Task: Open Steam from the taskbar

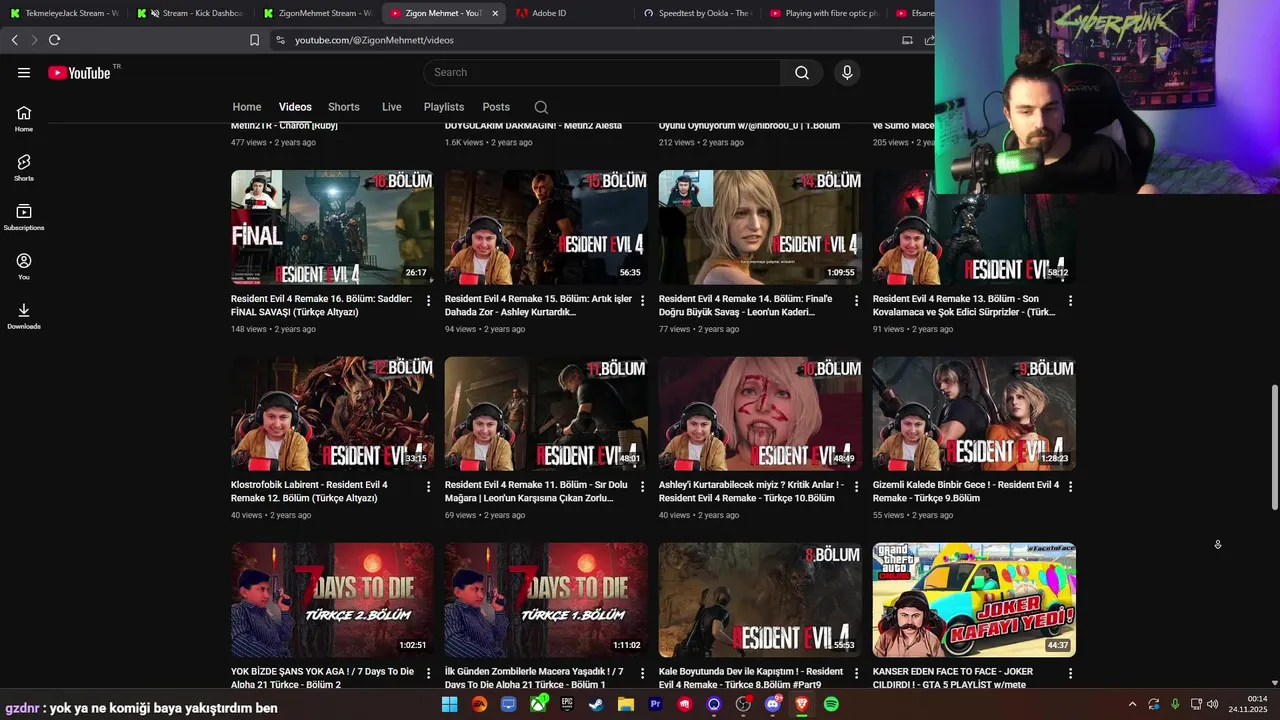Action: coord(596,704)
